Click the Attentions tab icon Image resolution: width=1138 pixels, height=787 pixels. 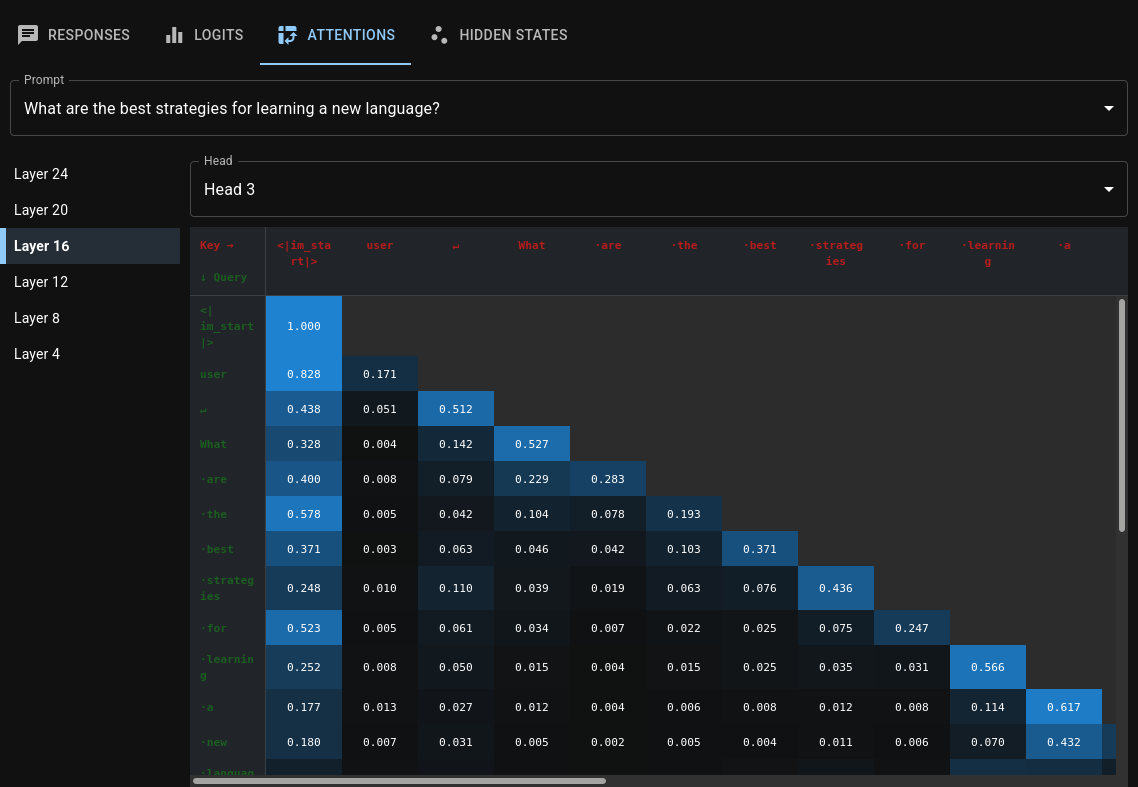[x=287, y=35]
